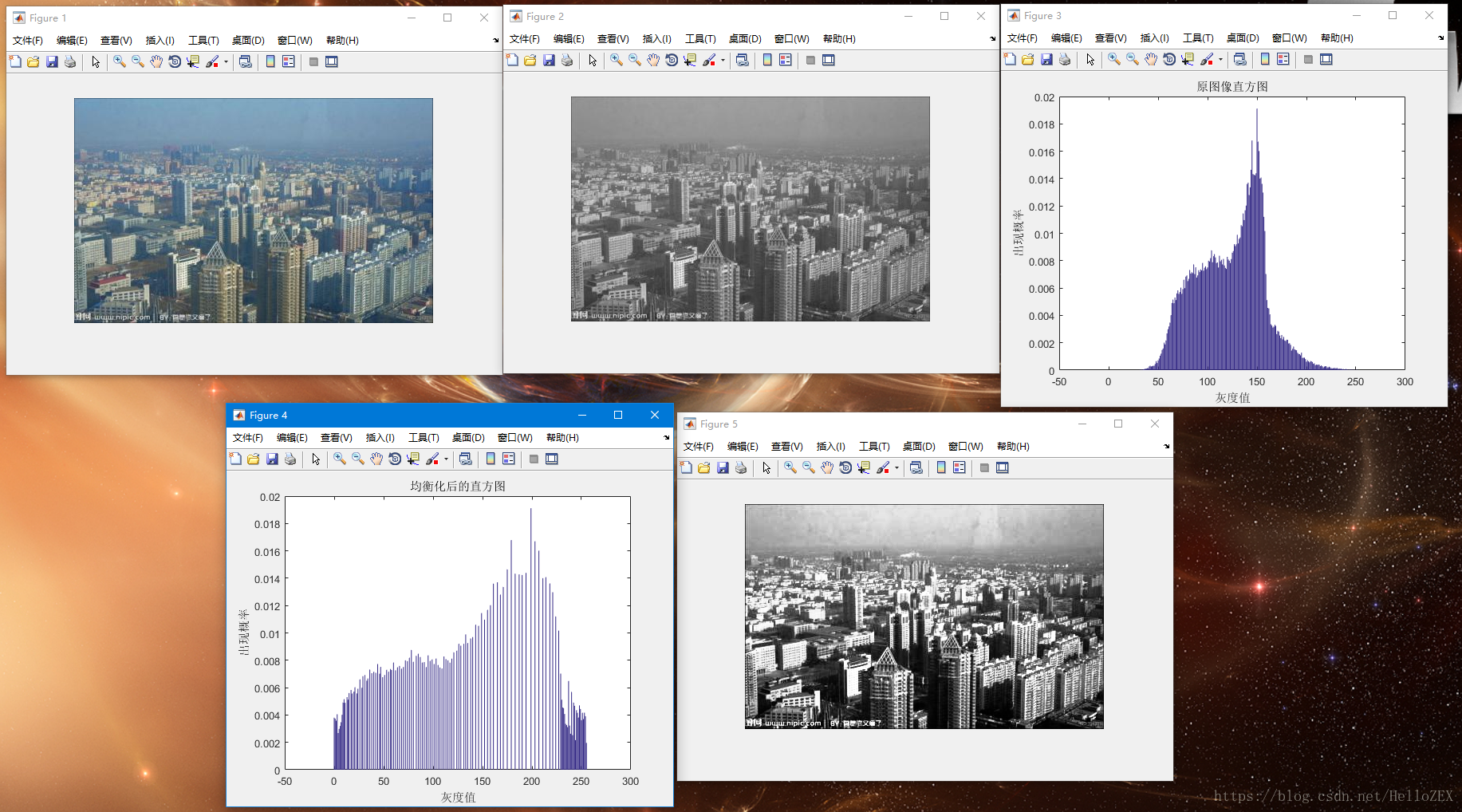Show plot tools and dock Figure 1
This screenshot has width=1462, height=812.
332,61
